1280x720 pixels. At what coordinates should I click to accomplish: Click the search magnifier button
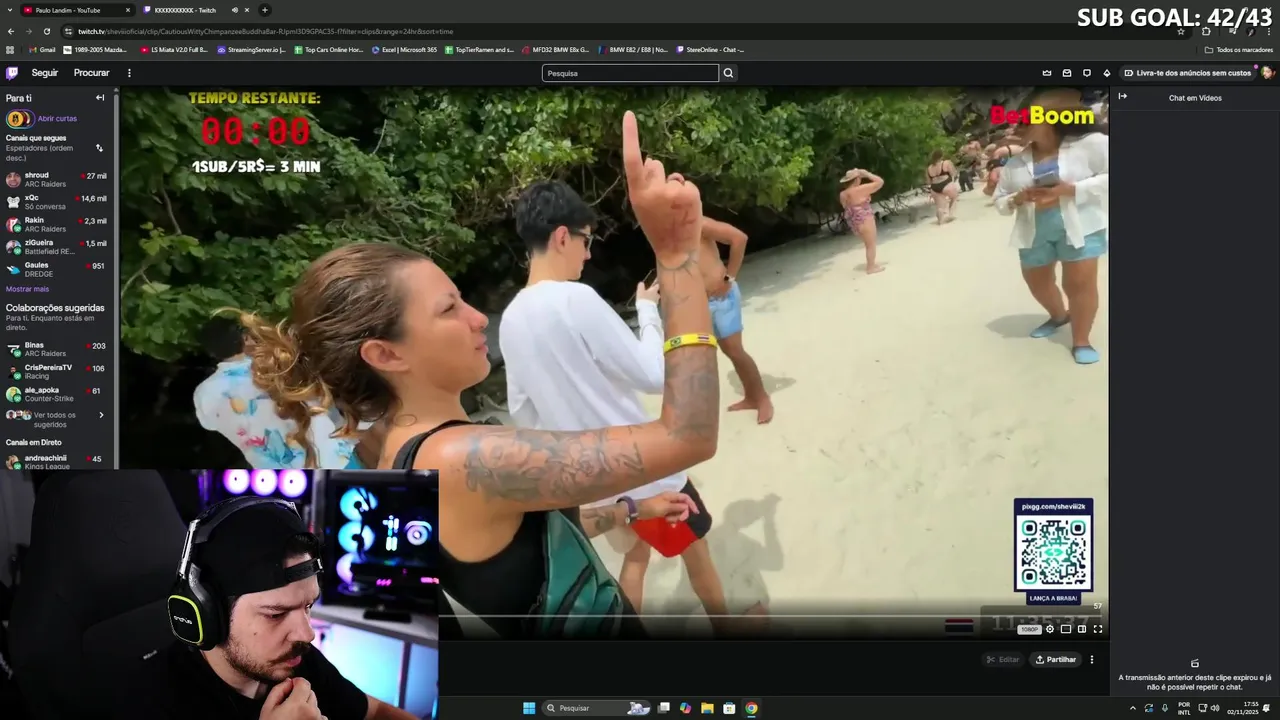coord(728,73)
